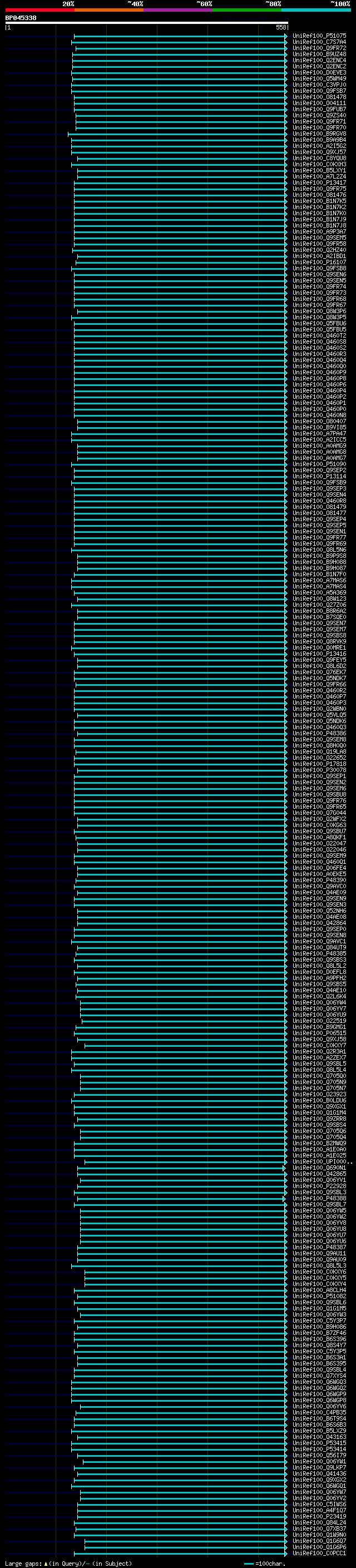Click the cyan ~100% identity legend segment
The image size is (356, 1568).
click(x=317, y=11)
